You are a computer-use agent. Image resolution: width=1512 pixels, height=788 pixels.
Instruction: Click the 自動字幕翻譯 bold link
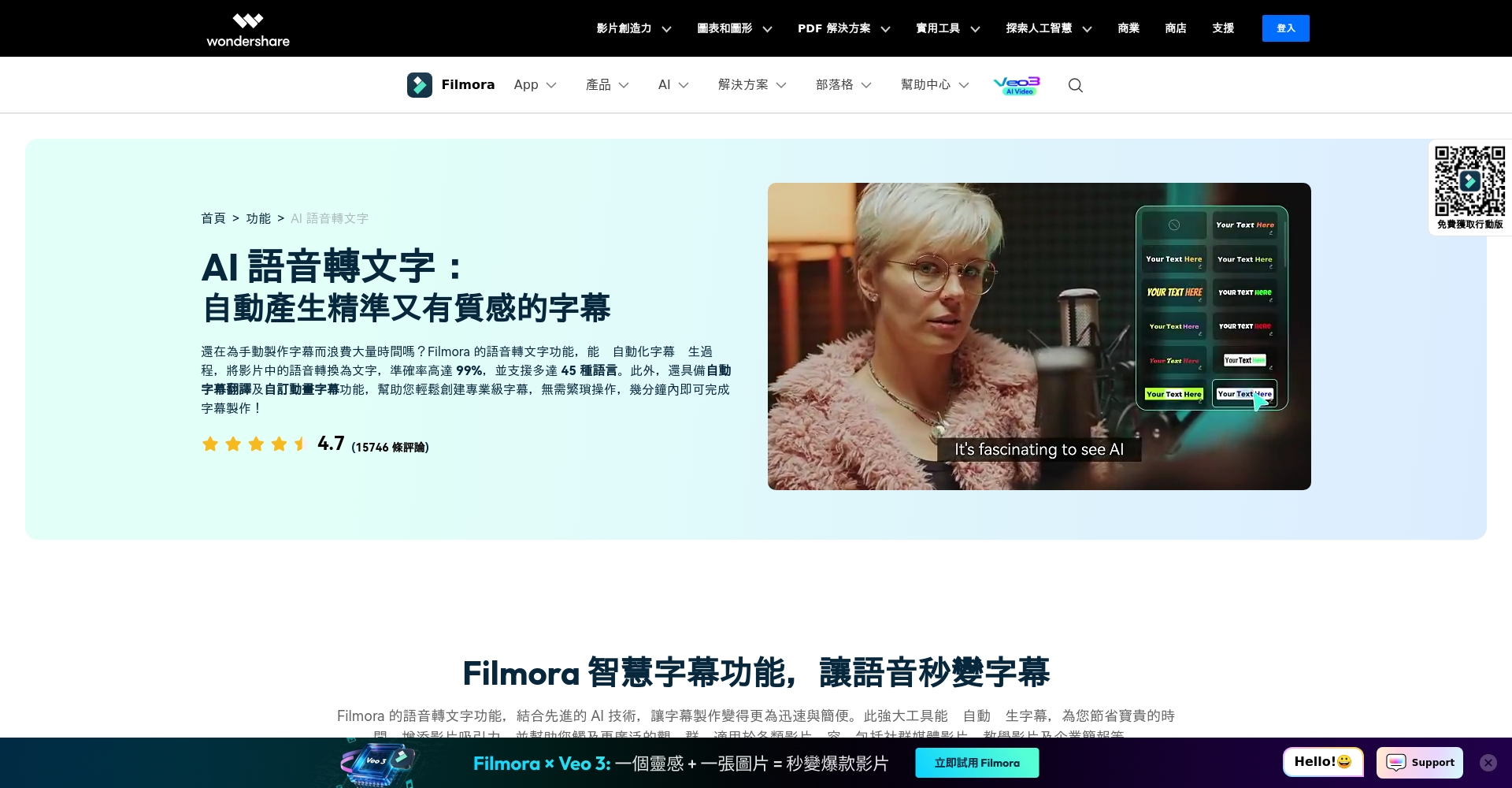click(466, 380)
